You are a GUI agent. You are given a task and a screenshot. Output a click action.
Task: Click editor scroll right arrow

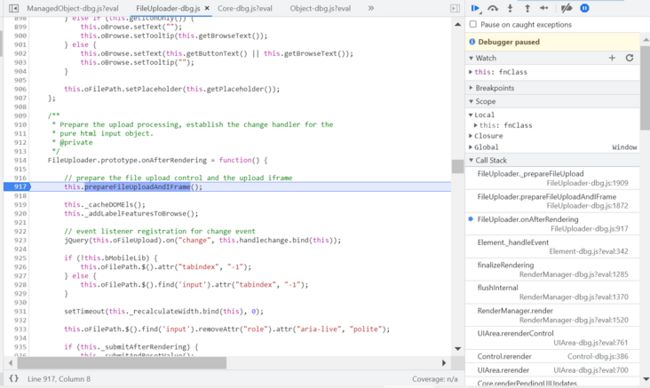pos(444,363)
